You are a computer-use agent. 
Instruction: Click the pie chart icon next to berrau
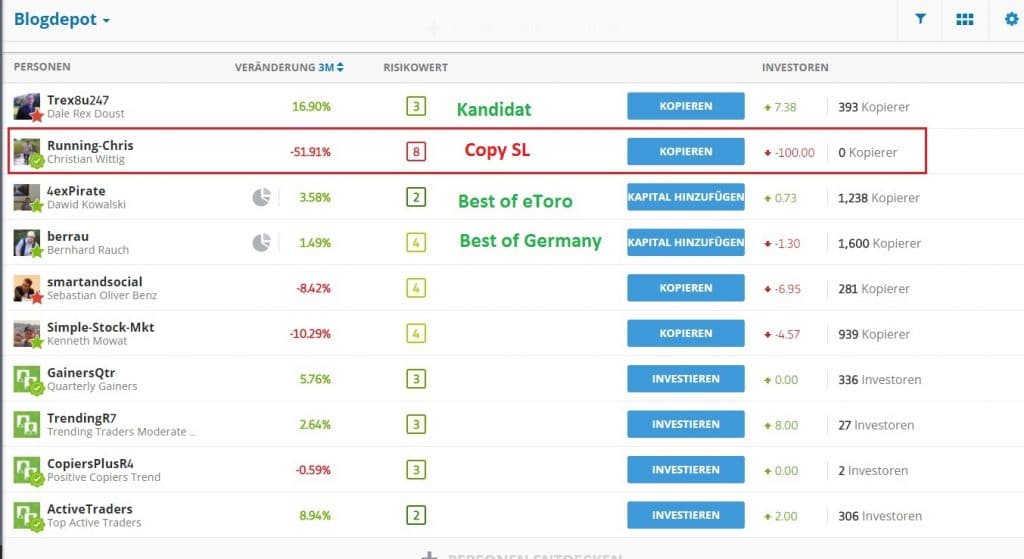262,242
